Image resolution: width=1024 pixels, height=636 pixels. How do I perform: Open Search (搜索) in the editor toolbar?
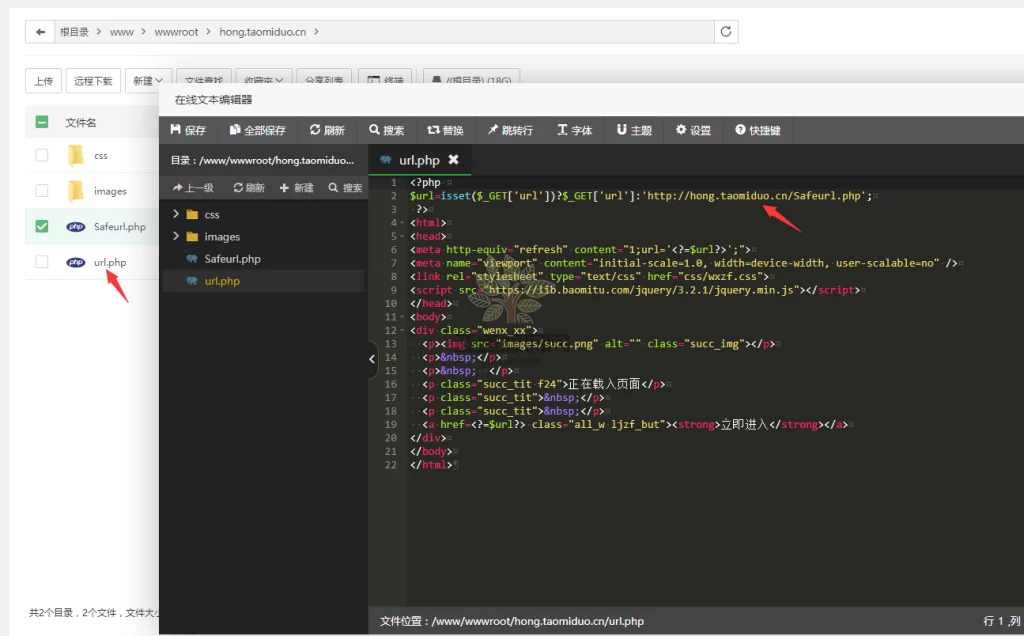tap(387, 130)
